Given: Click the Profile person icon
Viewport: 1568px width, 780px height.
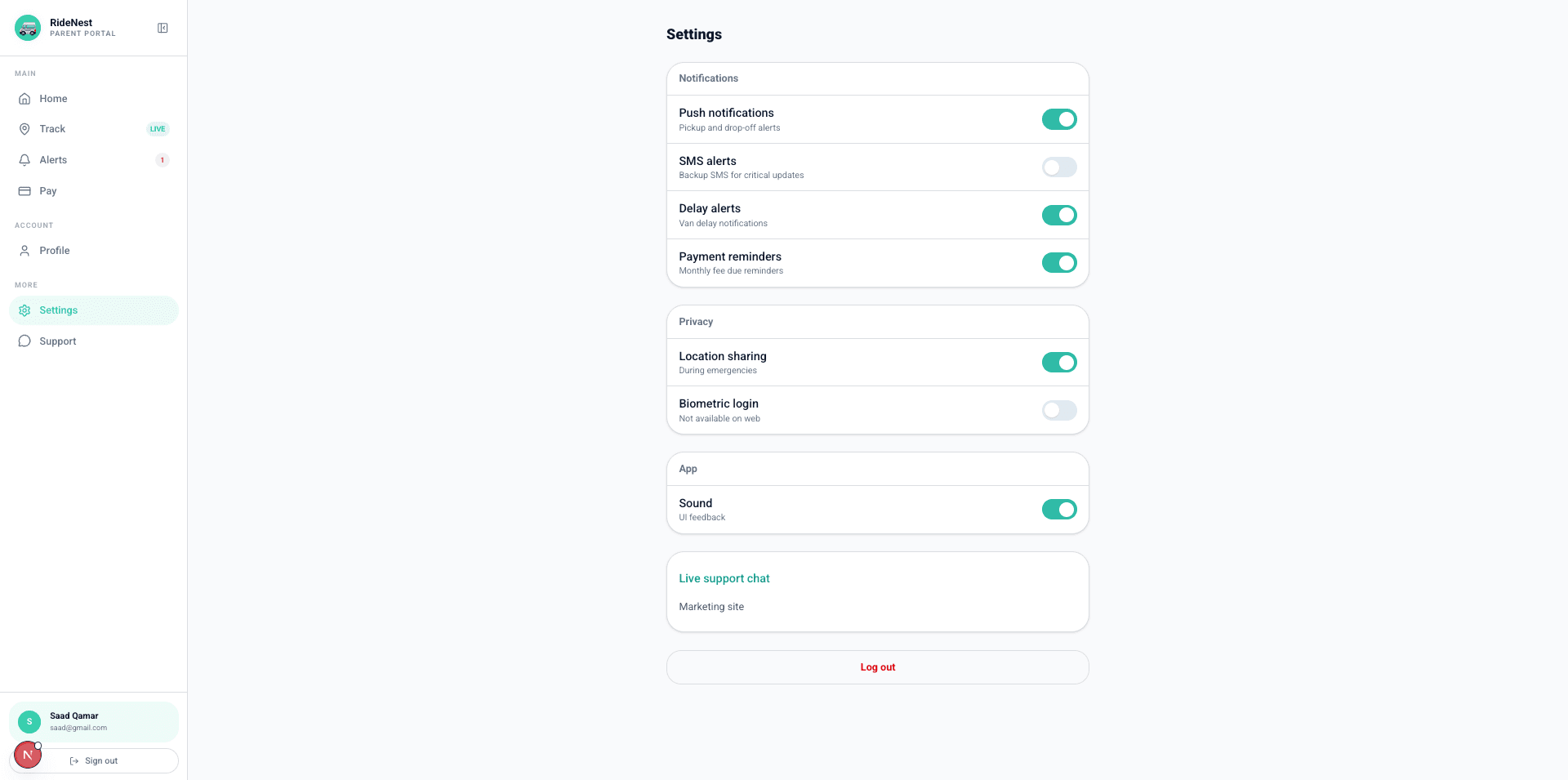Looking at the screenshot, I should point(24,251).
